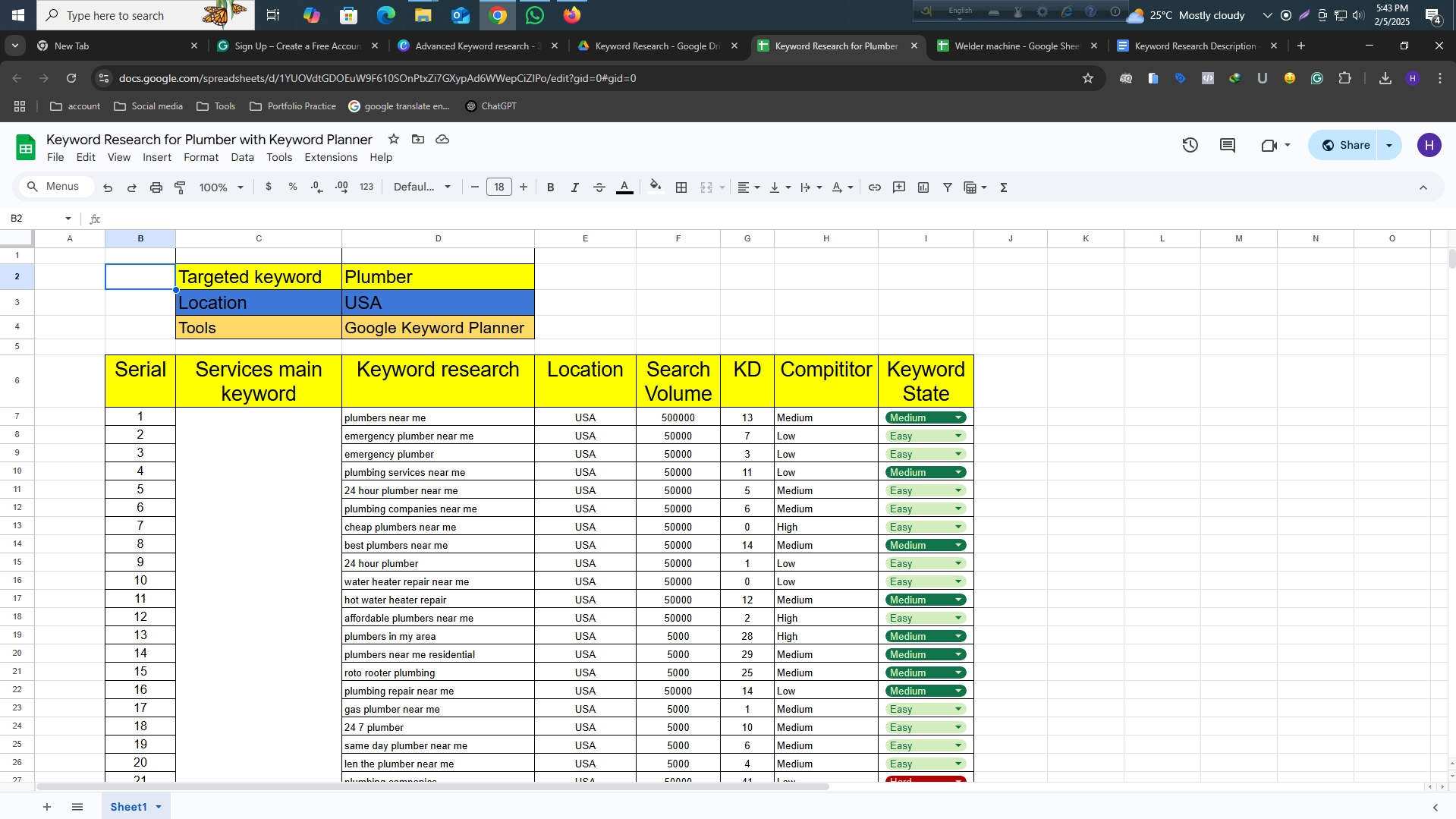Open the Extensions menu
This screenshot has height=819, width=1456.
330,157
